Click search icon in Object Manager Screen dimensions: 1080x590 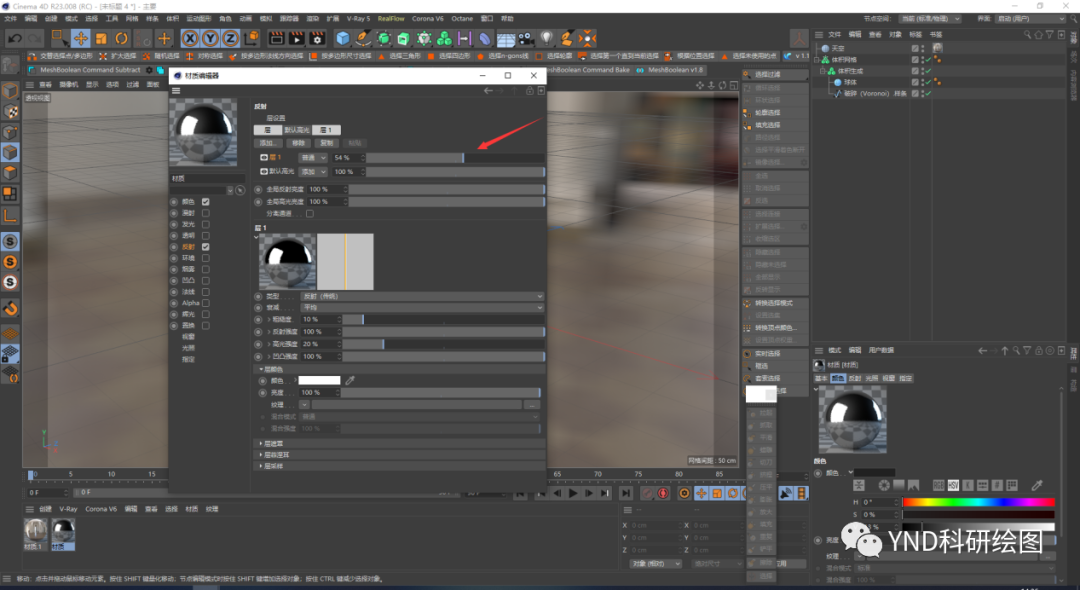[1027, 34]
